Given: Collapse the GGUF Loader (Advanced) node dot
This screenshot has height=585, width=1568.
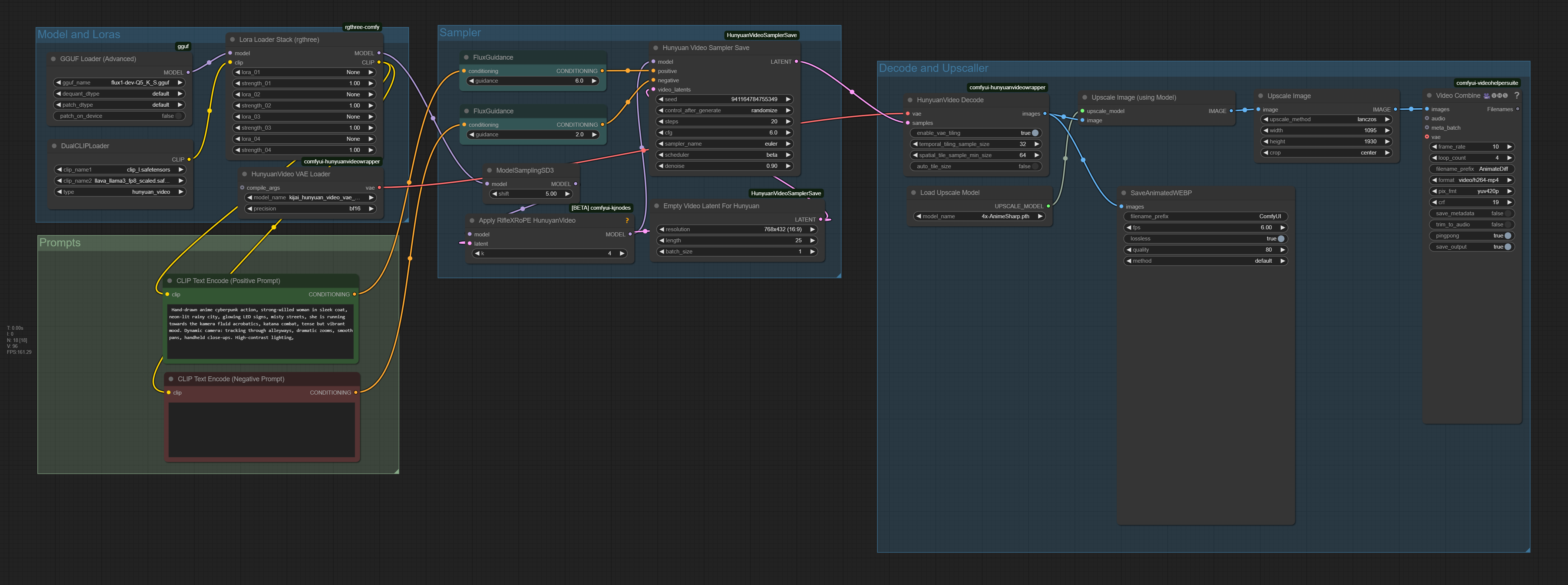Looking at the screenshot, I should (x=53, y=59).
